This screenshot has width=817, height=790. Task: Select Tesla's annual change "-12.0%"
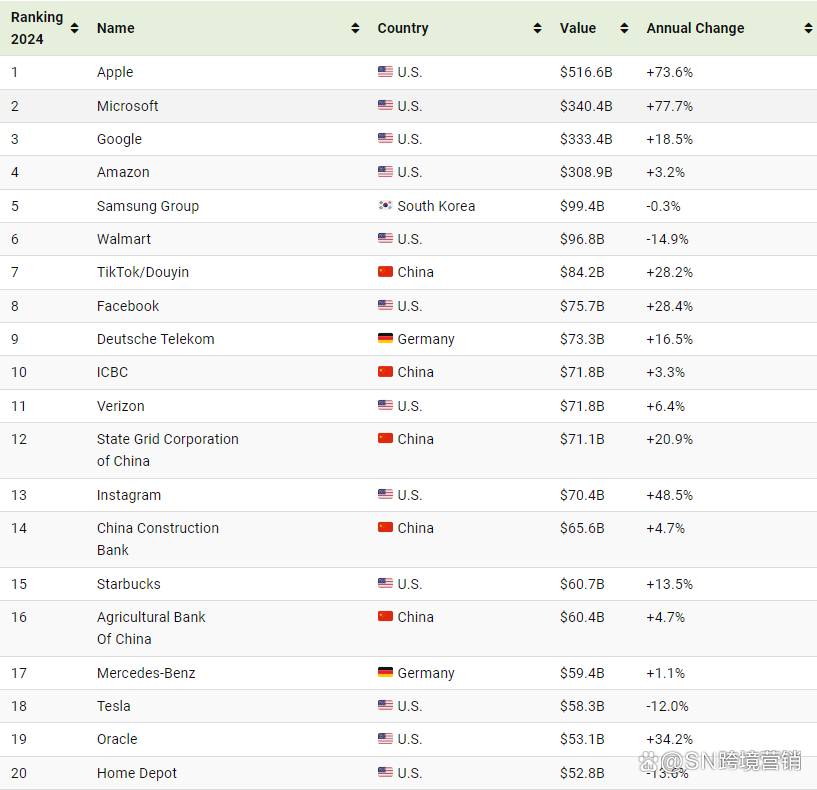tap(667, 706)
